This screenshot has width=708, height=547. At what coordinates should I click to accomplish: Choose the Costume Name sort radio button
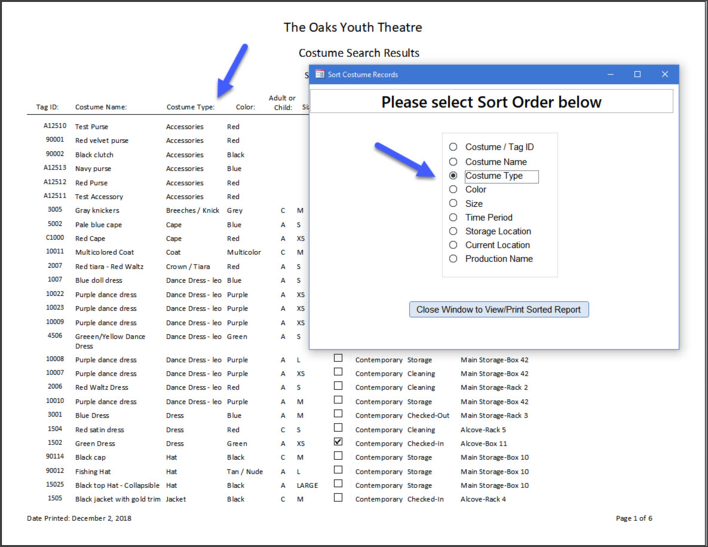click(453, 162)
